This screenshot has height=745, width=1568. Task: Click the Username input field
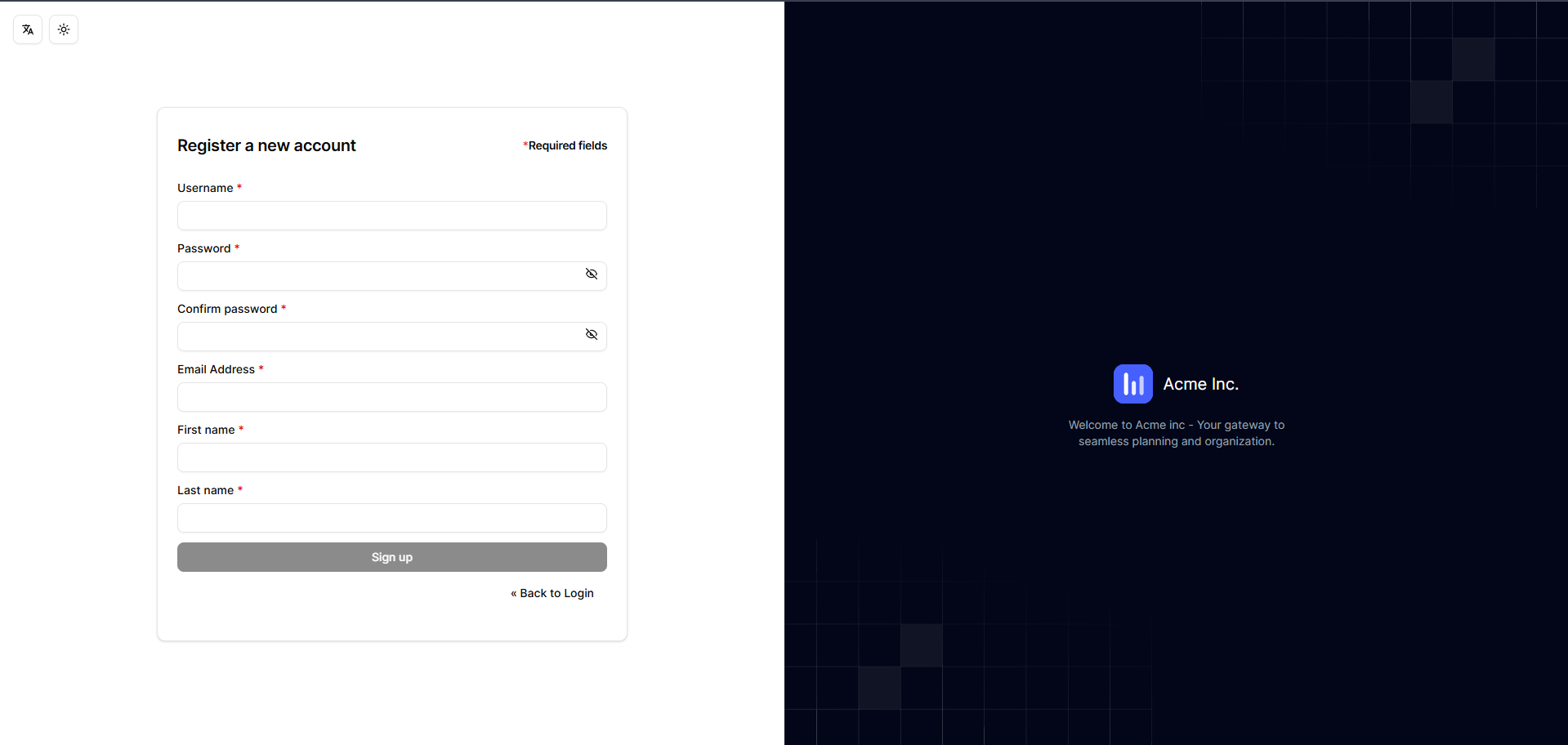click(x=391, y=215)
